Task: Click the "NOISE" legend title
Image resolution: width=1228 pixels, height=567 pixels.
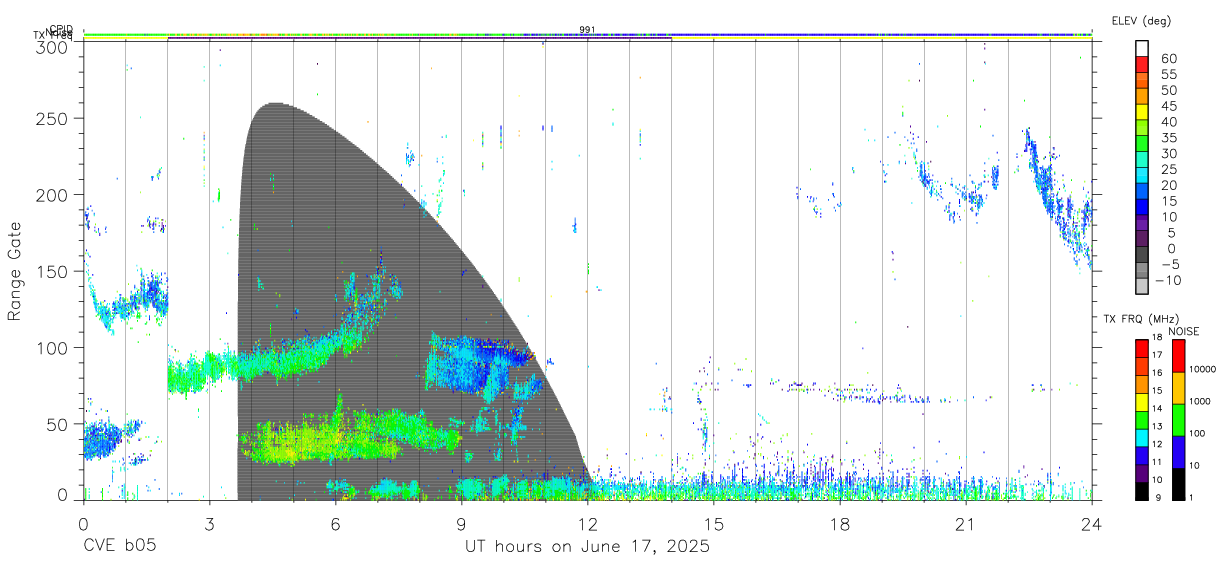Action: point(1183,331)
